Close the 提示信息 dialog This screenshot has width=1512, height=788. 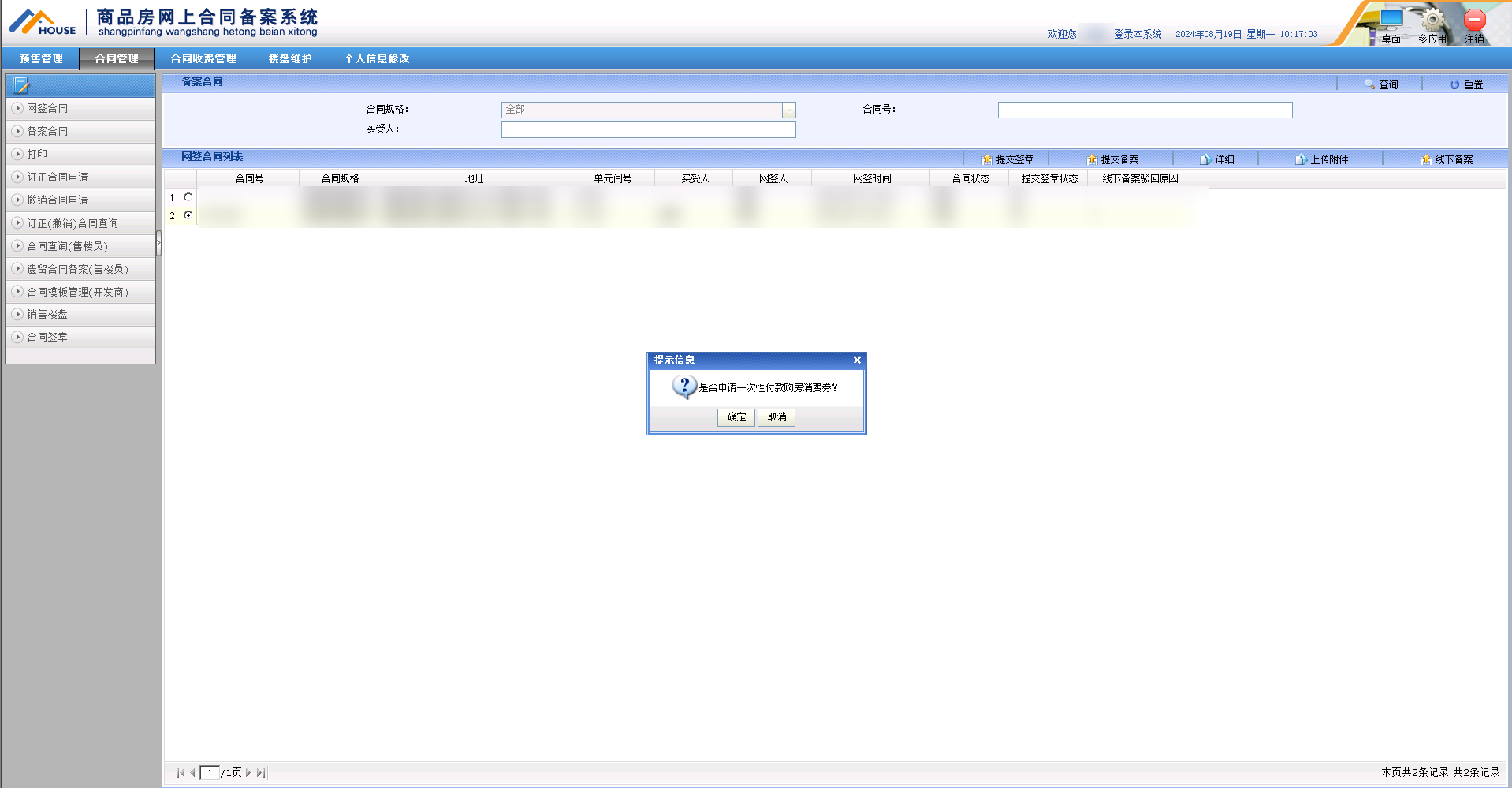click(x=857, y=360)
